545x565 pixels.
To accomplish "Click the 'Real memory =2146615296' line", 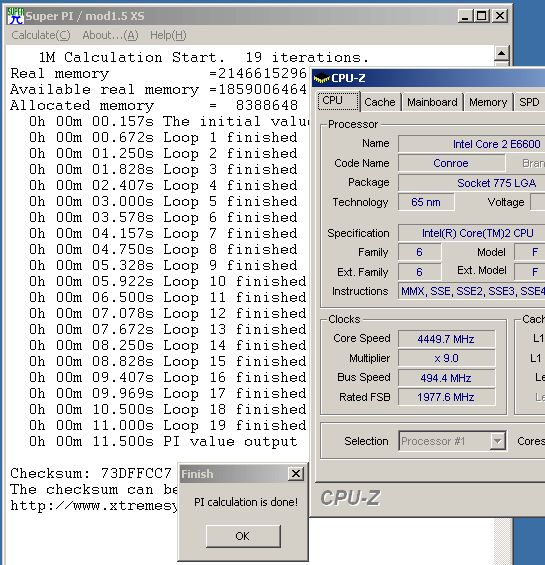I will 159,74.
